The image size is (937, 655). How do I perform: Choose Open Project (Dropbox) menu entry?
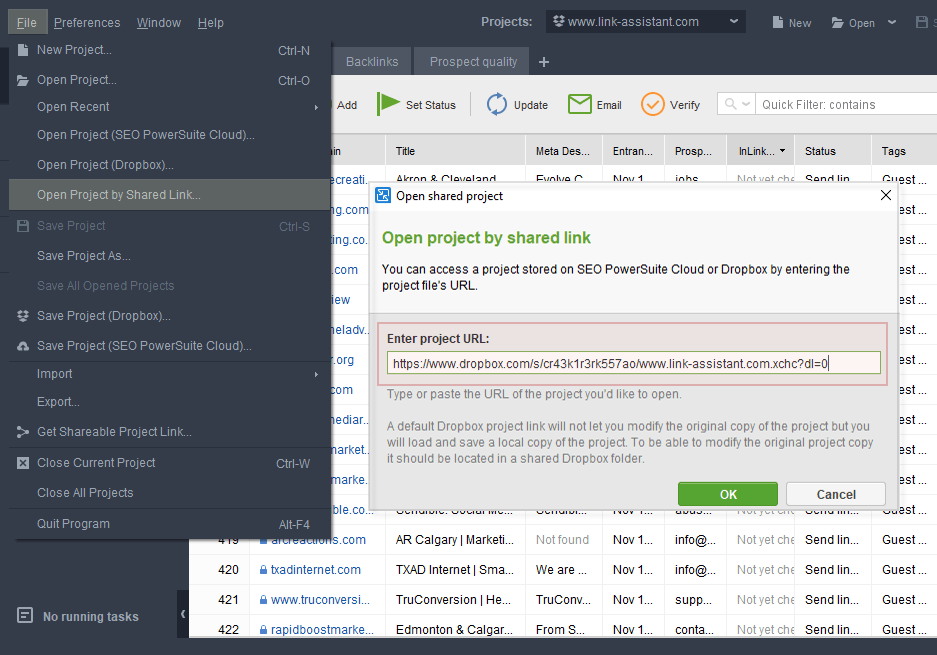pos(170,165)
